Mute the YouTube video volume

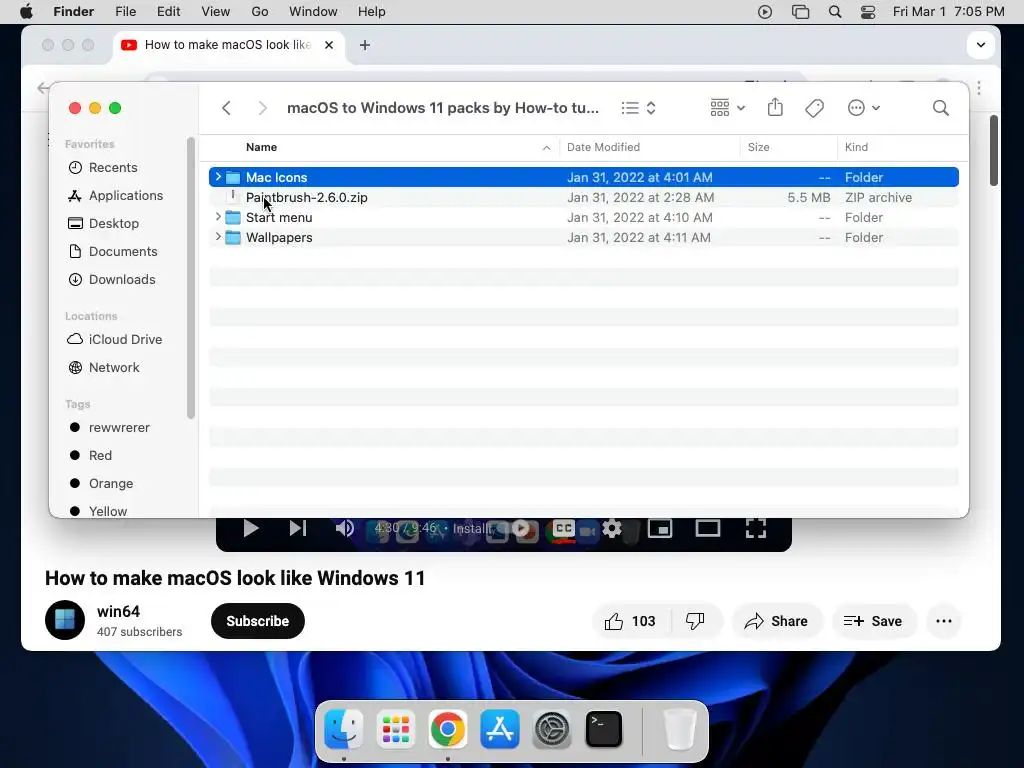pos(344,528)
